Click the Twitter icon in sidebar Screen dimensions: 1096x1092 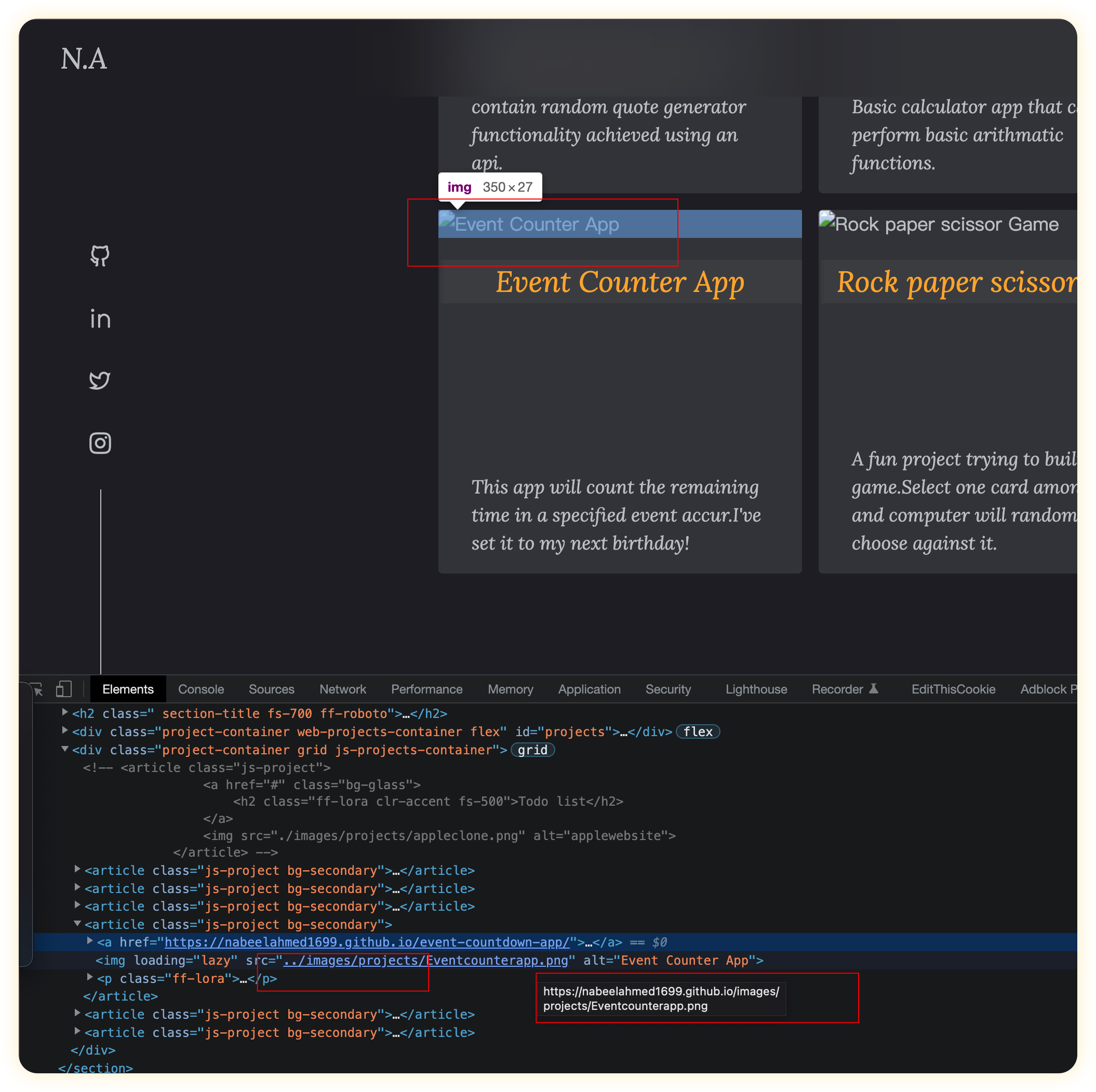(x=101, y=381)
